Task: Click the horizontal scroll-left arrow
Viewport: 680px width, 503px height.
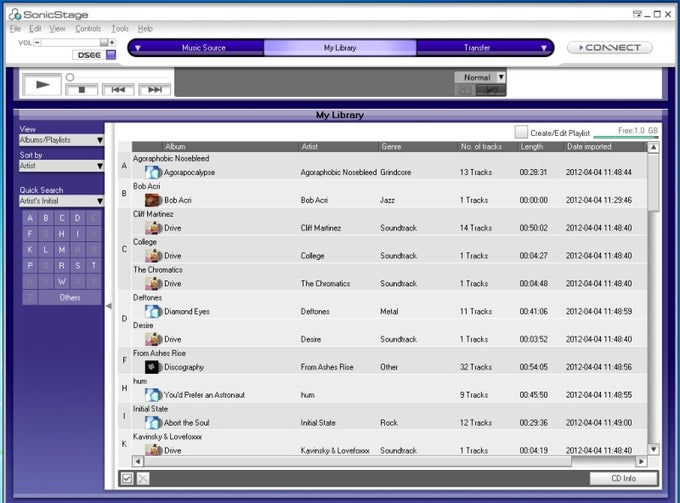Action: pyautogui.click(x=137, y=461)
